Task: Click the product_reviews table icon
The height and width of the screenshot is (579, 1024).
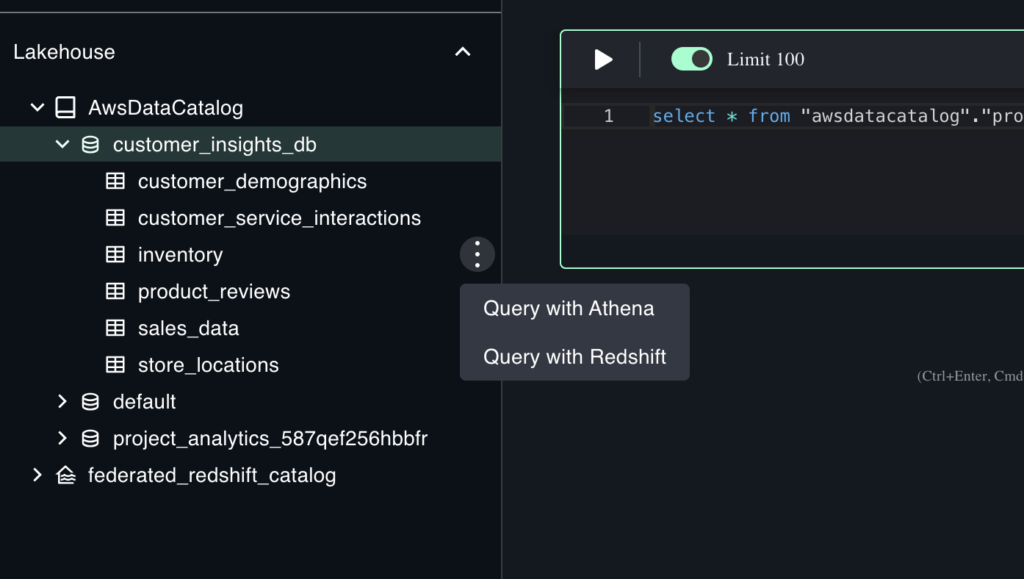Action: coord(115,291)
